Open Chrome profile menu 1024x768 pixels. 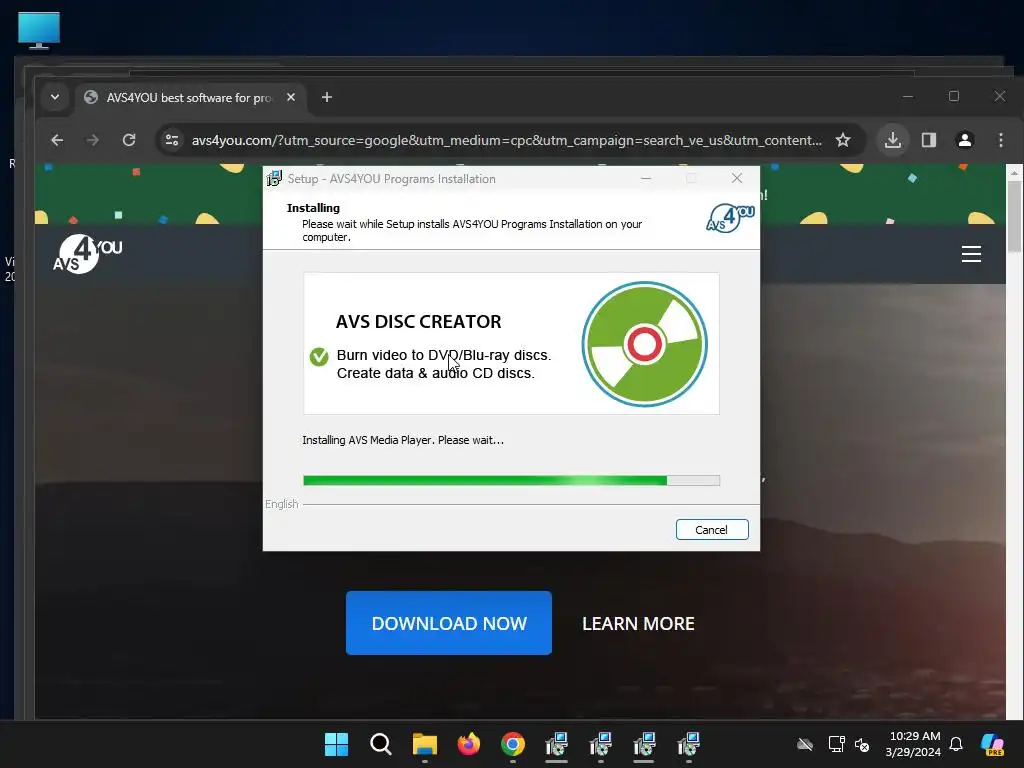tap(965, 140)
